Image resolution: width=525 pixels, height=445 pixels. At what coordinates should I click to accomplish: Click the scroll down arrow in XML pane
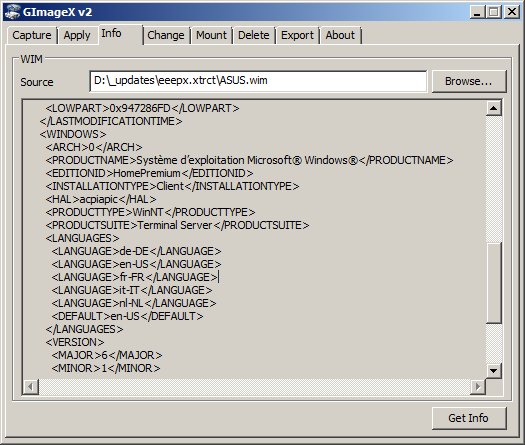494,371
